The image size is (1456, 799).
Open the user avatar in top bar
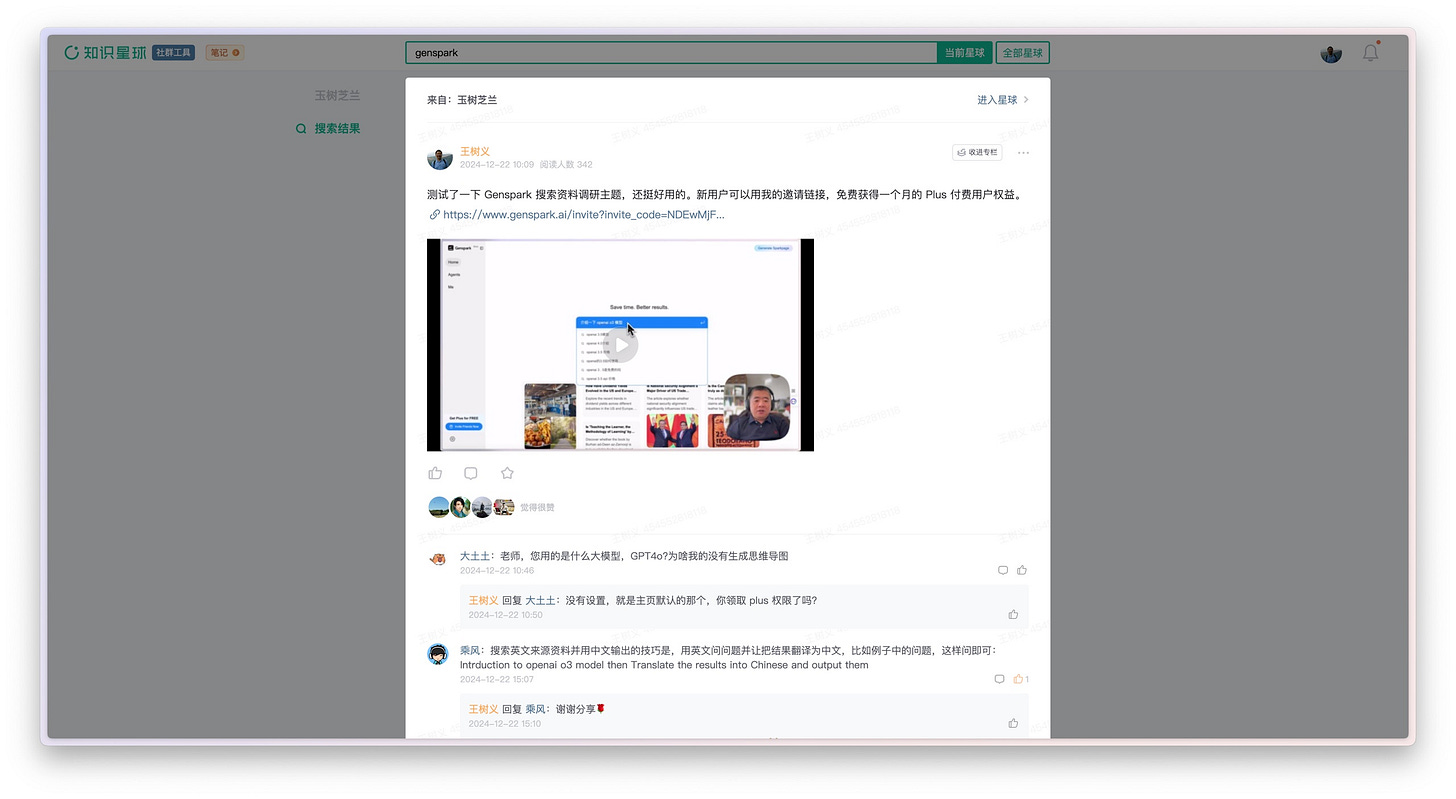(1330, 53)
